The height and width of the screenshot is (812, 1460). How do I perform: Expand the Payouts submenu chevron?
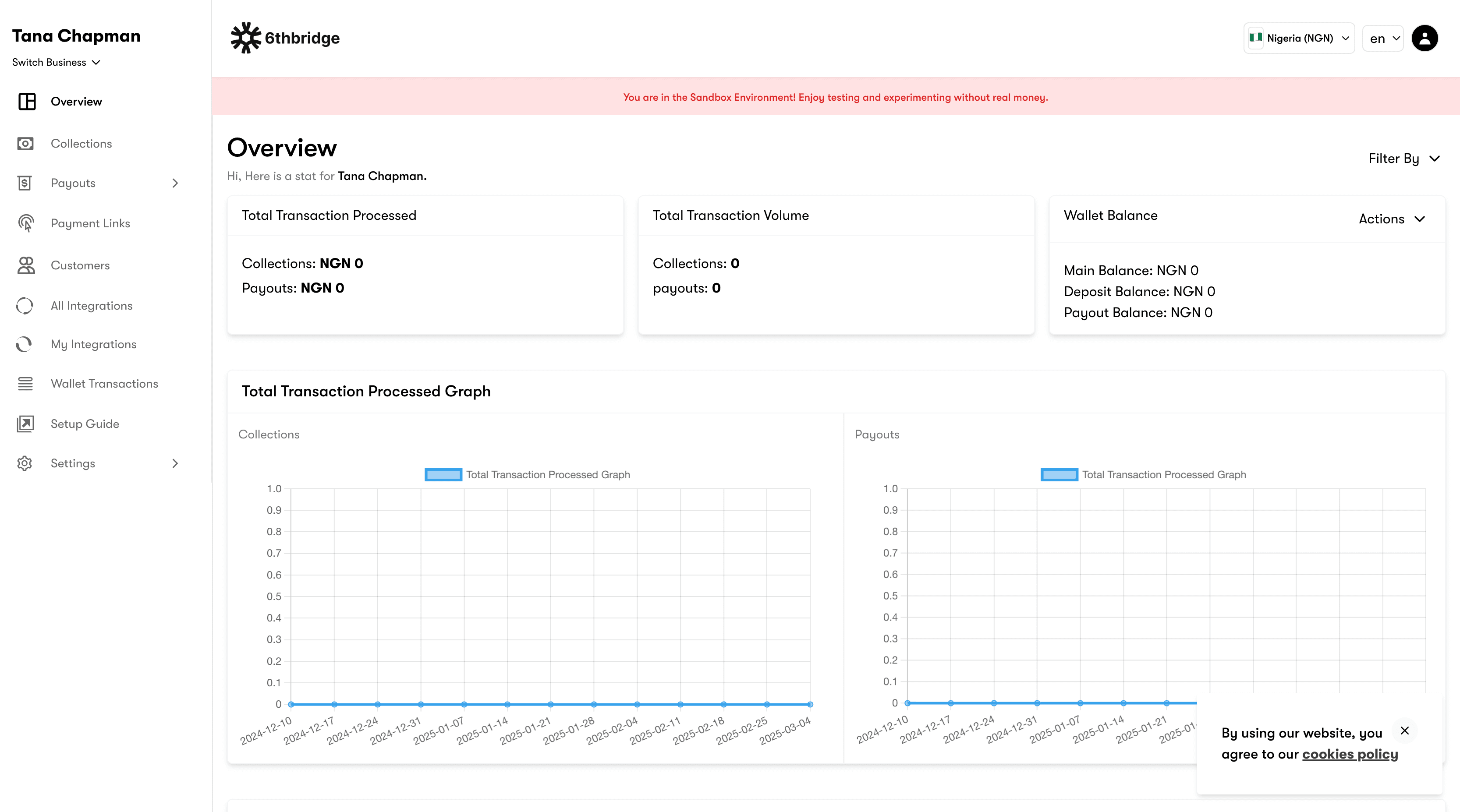174,183
